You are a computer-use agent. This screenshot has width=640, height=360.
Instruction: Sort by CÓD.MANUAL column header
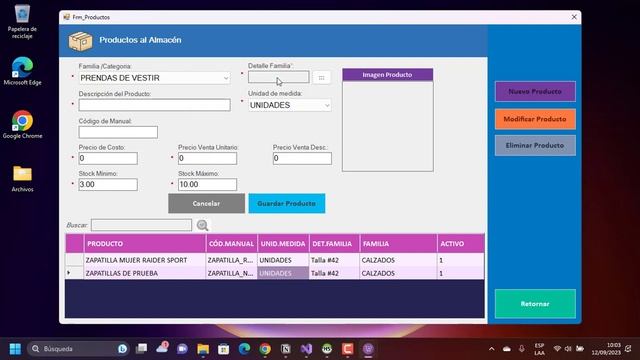click(x=231, y=244)
